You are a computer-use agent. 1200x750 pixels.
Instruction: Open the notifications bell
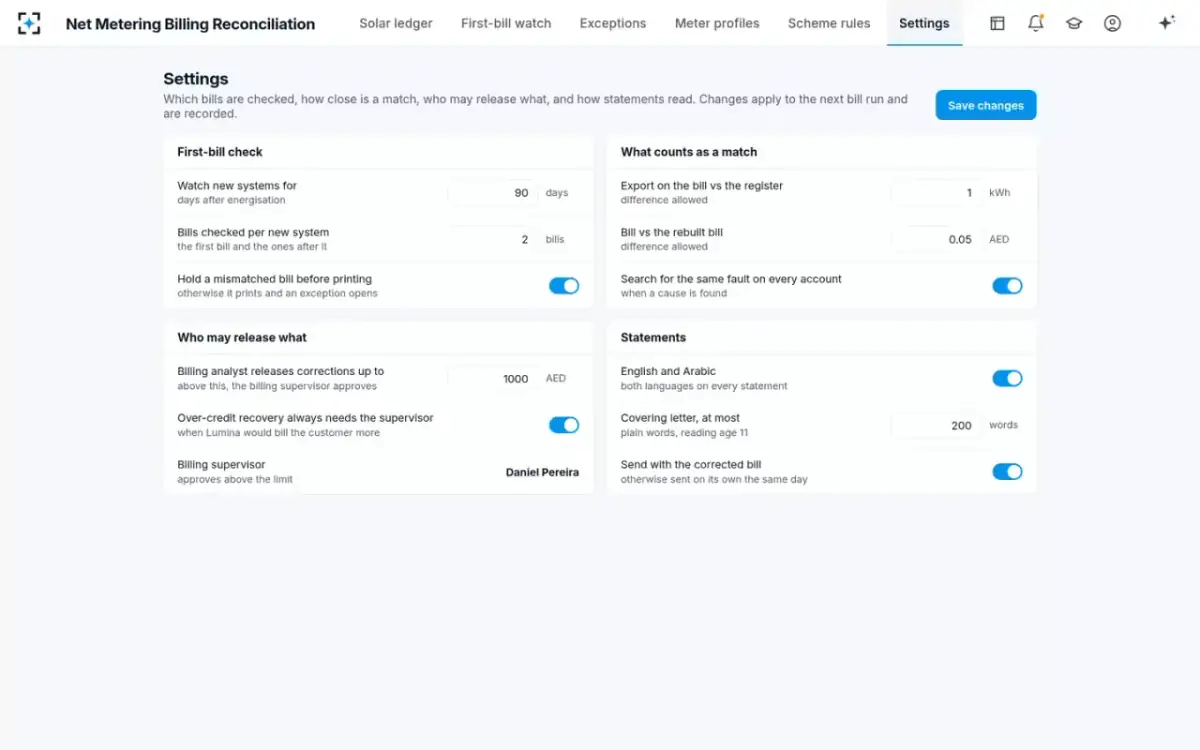pyautogui.click(x=1035, y=23)
